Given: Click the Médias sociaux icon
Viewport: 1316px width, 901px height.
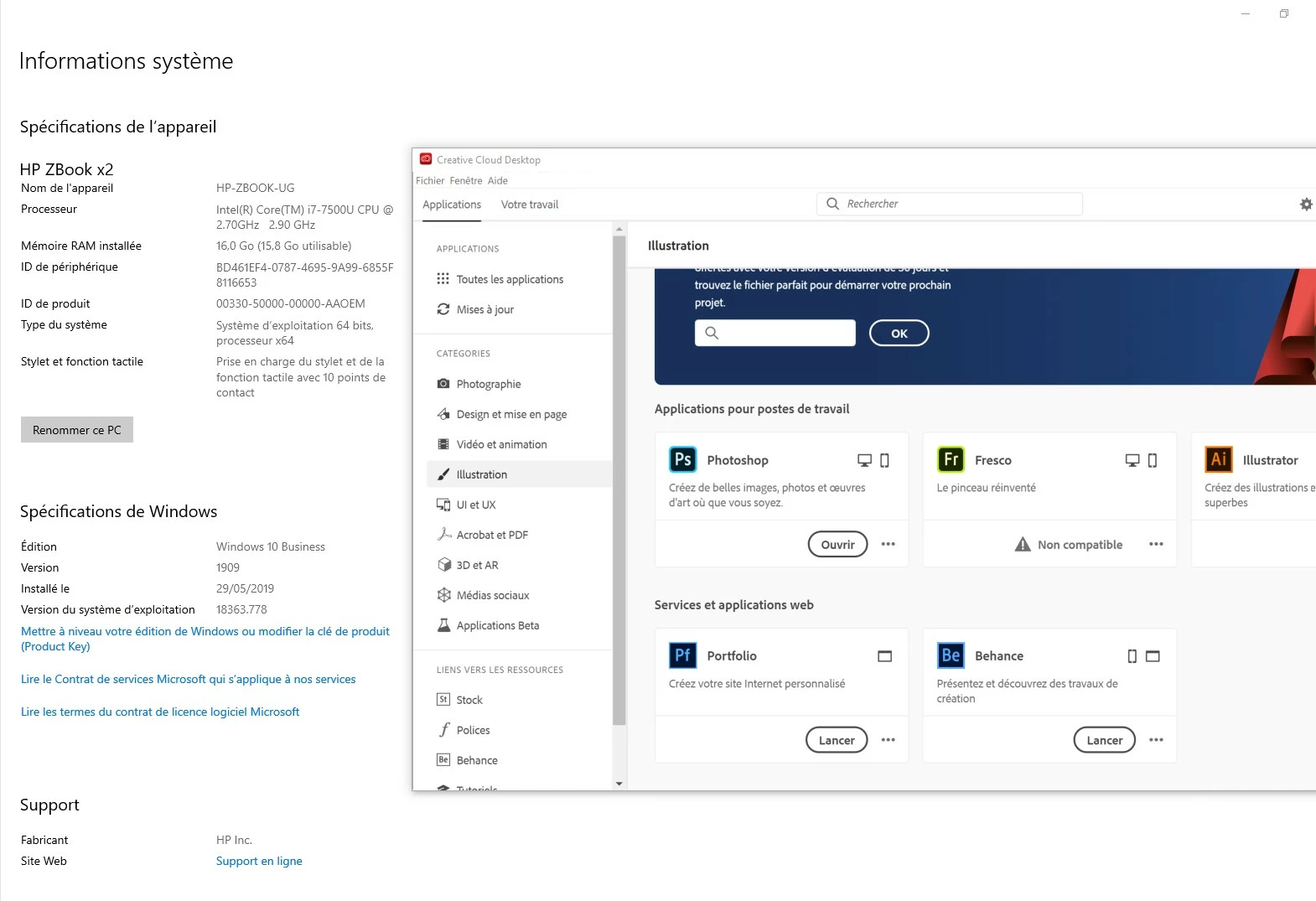Looking at the screenshot, I should pos(444,595).
